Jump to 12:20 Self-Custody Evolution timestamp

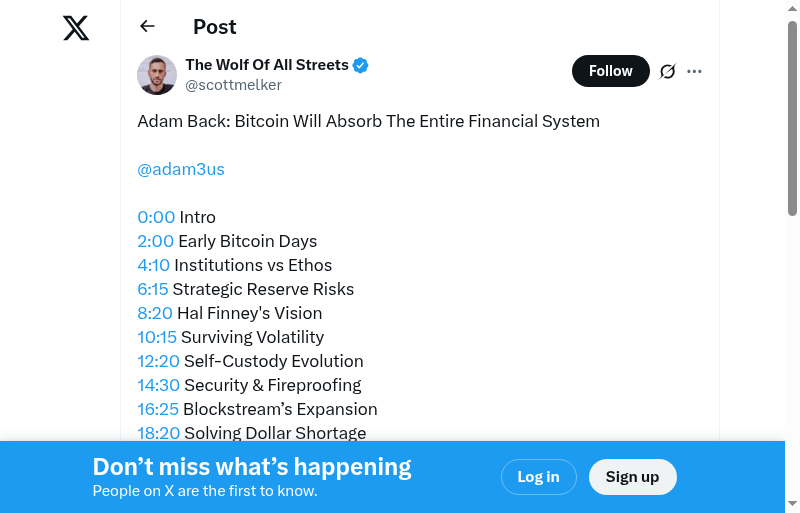coord(158,361)
